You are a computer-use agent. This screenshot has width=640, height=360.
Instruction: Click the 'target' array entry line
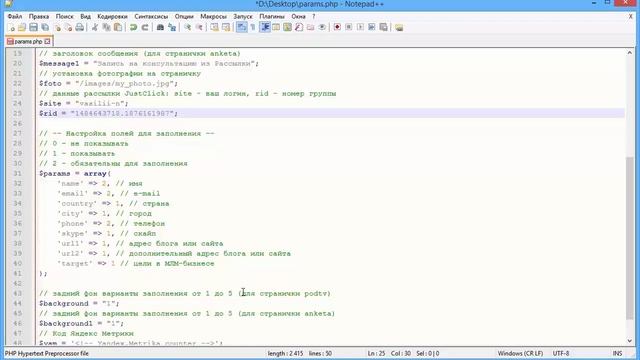click(x=136, y=263)
